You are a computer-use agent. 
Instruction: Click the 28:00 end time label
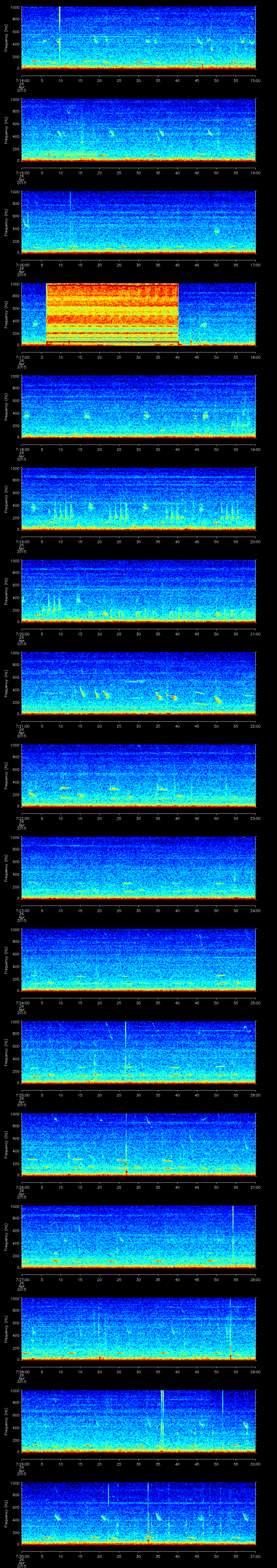(x=255, y=1279)
